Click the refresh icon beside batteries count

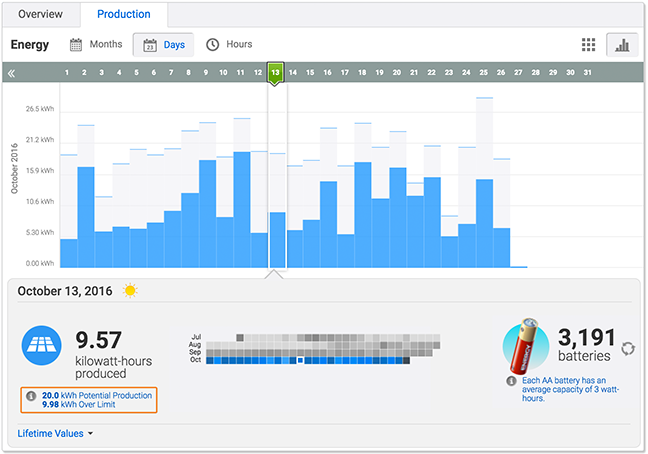(628, 349)
